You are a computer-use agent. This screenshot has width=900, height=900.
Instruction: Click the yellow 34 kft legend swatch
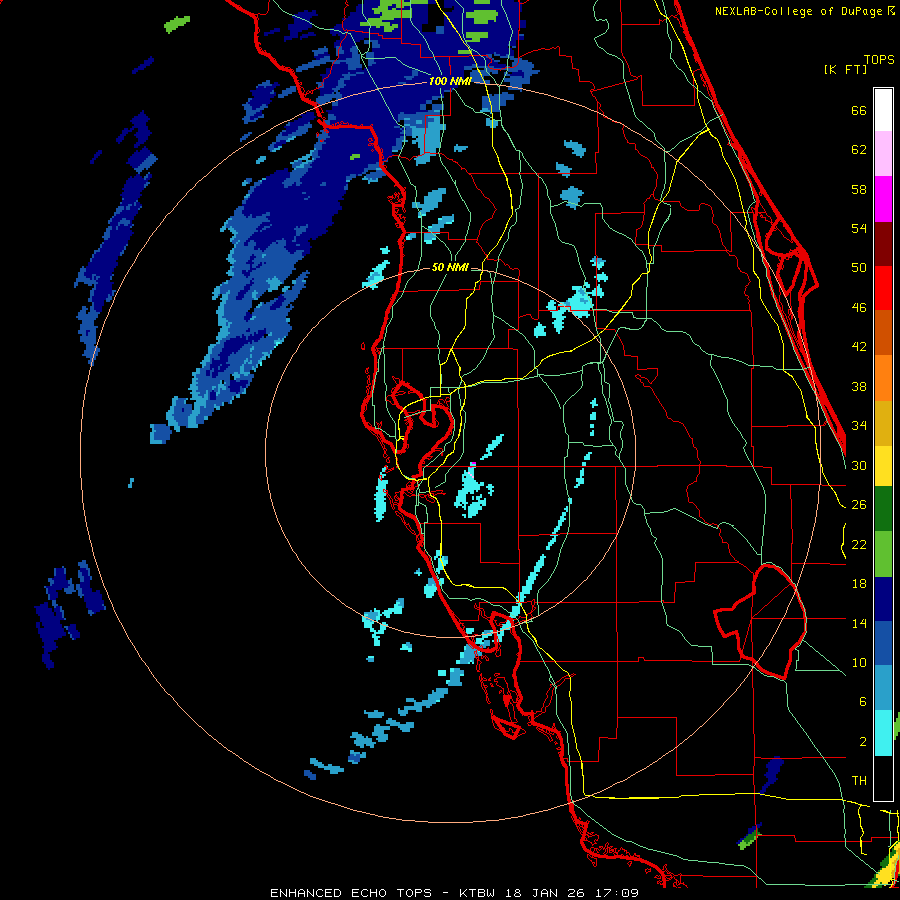[x=883, y=465]
